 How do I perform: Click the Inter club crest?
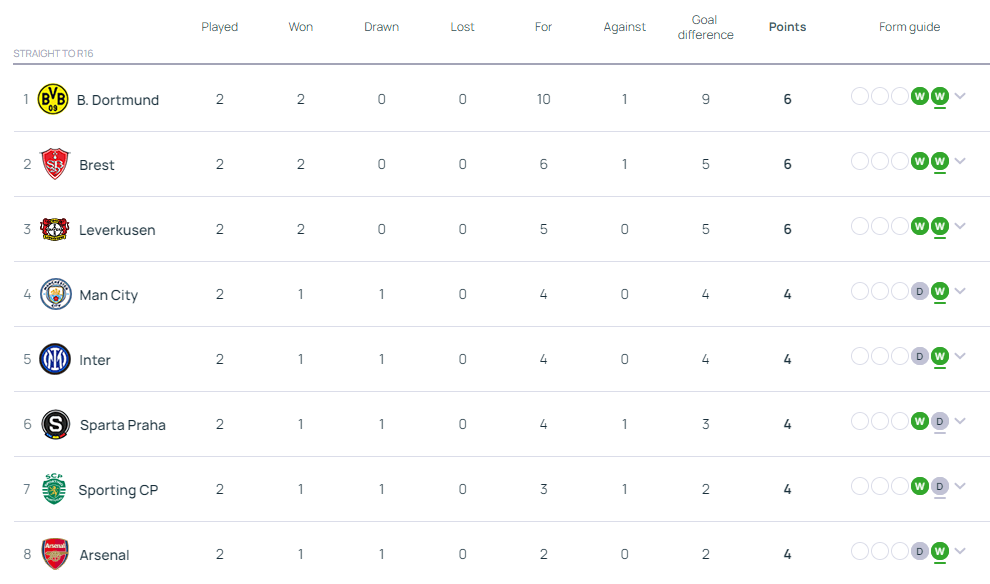coord(55,359)
